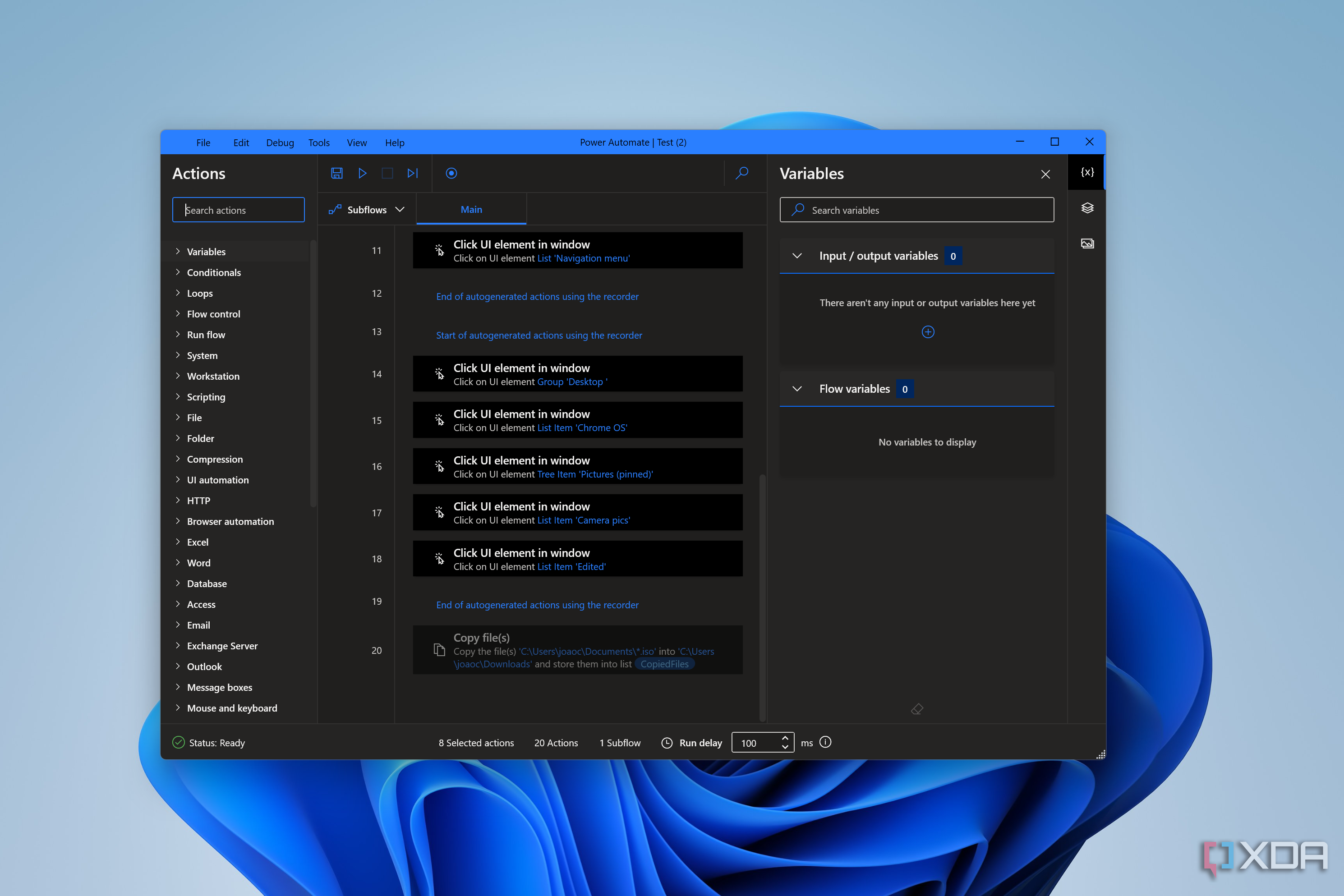Decrease Run delay with down arrow
The height and width of the screenshot is (896, 1344).
tap(785, 748)
